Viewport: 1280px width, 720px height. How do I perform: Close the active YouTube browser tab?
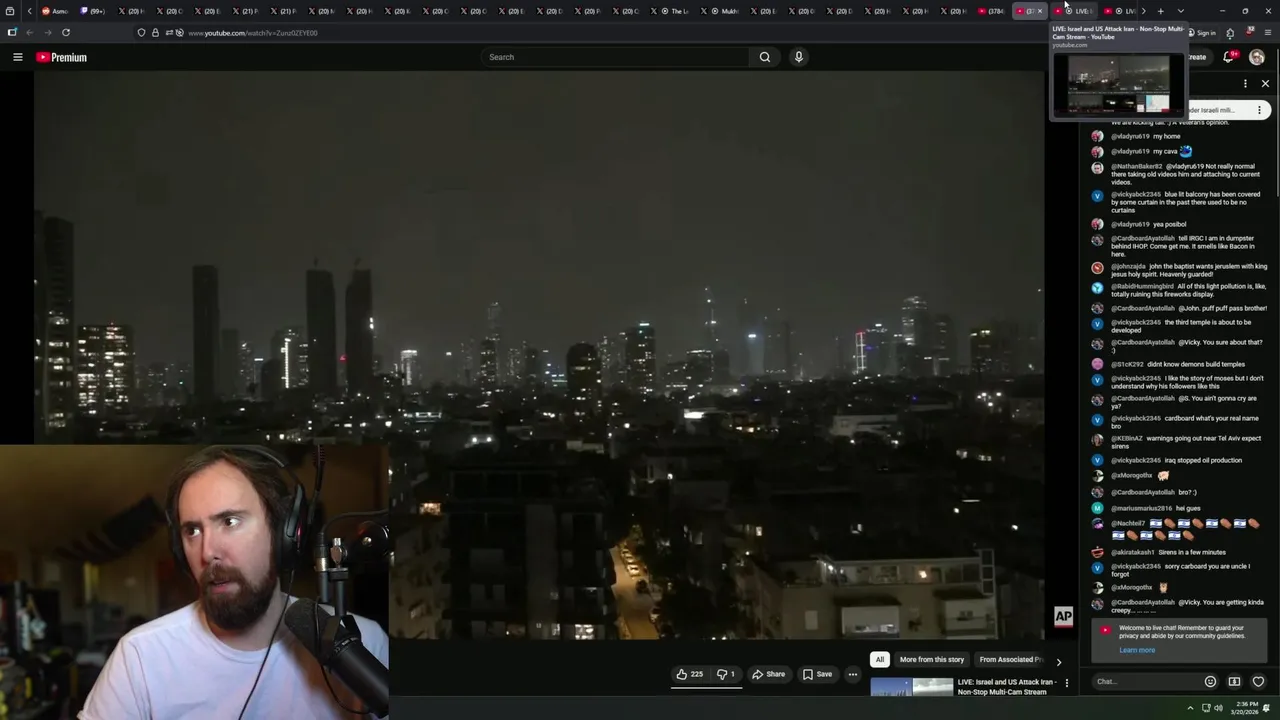click(x=1040, y=11)
